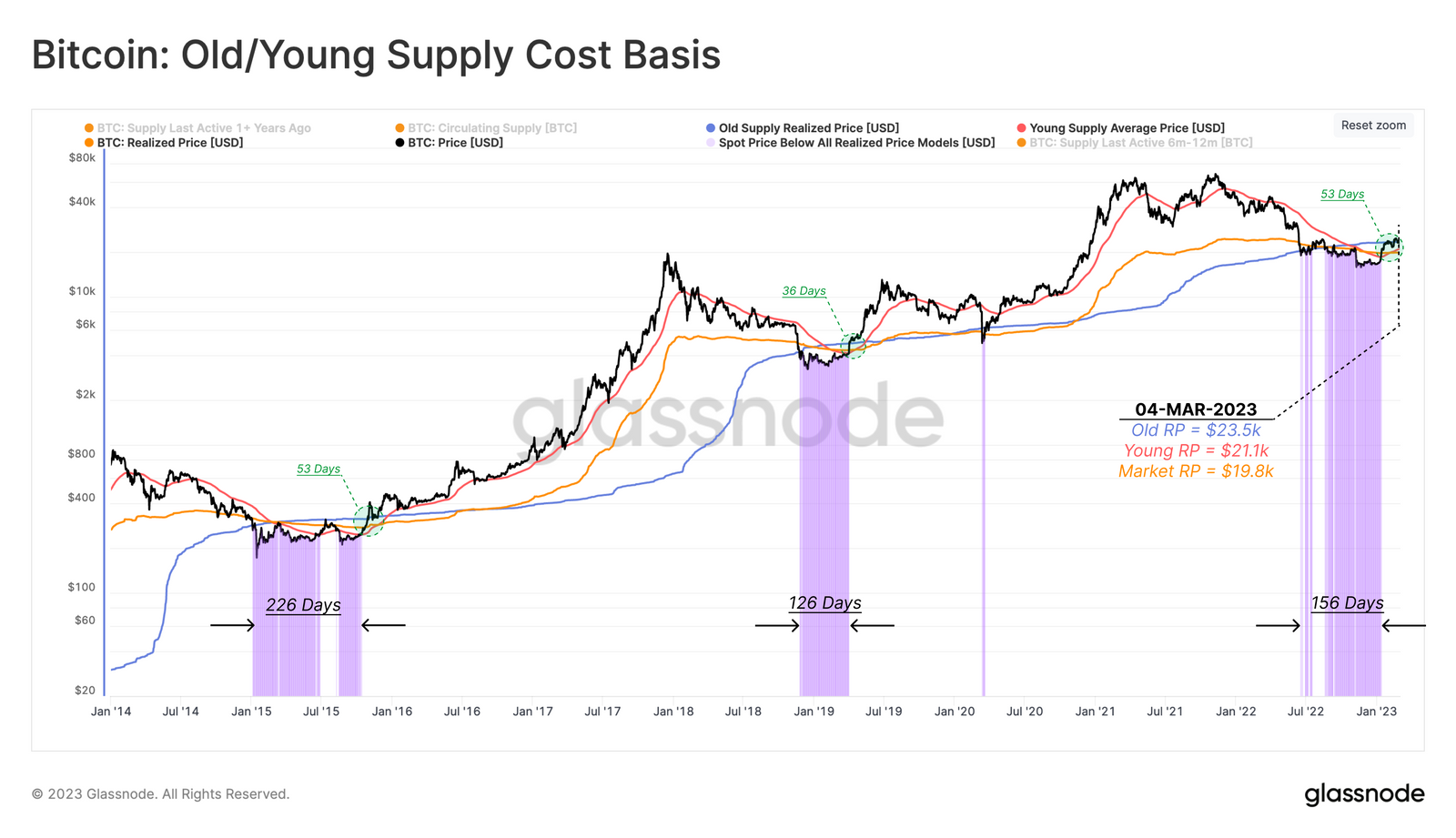Click the 226 Days annotation label

coord(303,605)
